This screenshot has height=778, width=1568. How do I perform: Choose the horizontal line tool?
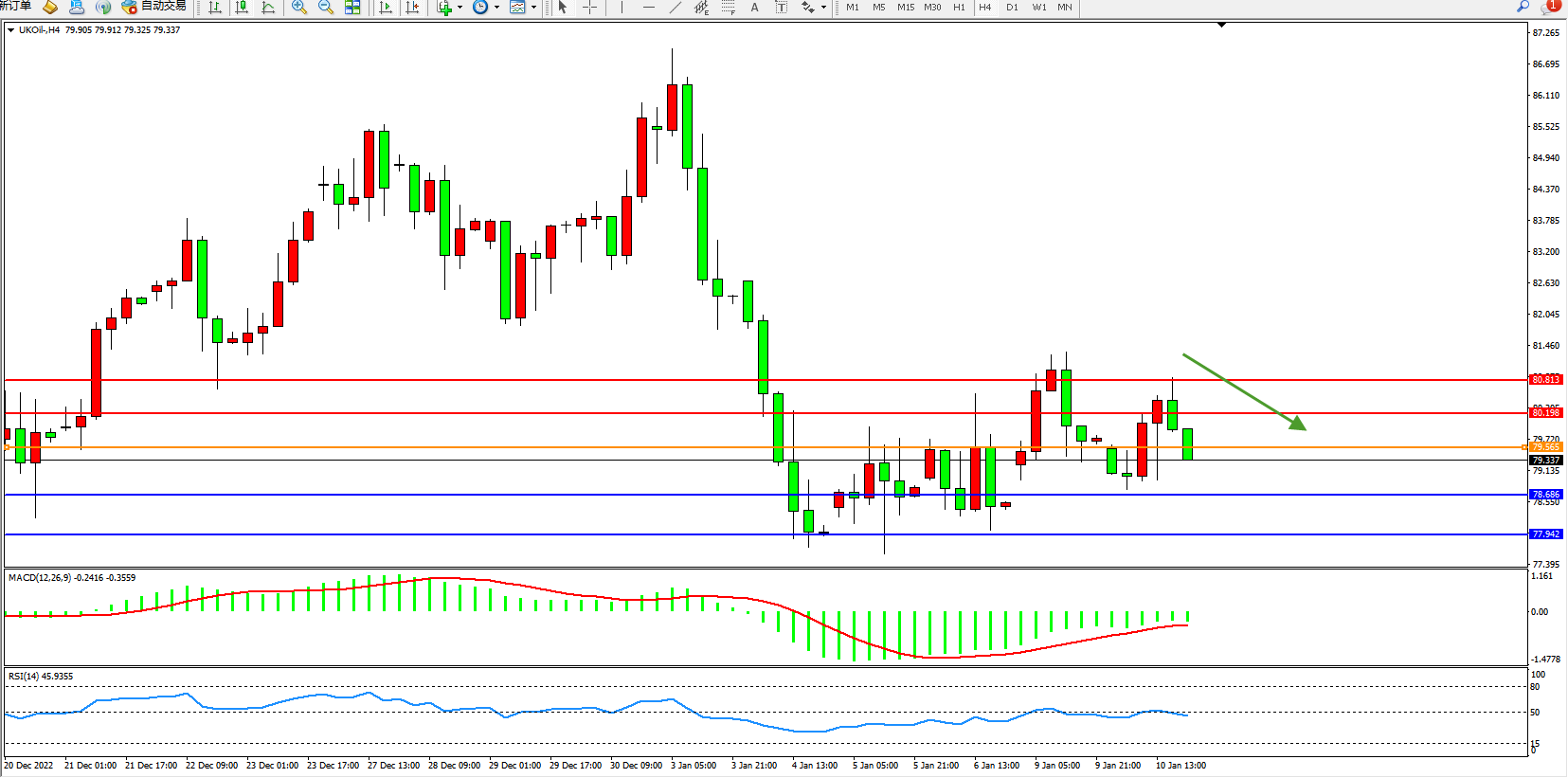tap(648, 8)
